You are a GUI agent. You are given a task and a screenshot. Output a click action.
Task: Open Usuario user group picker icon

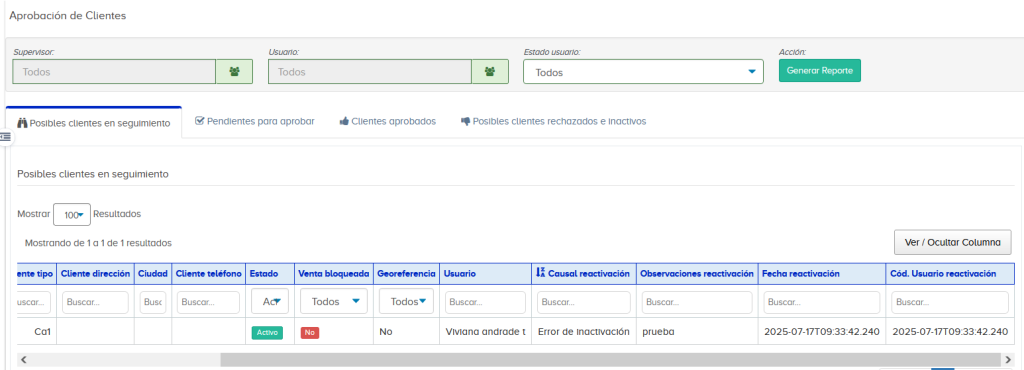[490, 72]
